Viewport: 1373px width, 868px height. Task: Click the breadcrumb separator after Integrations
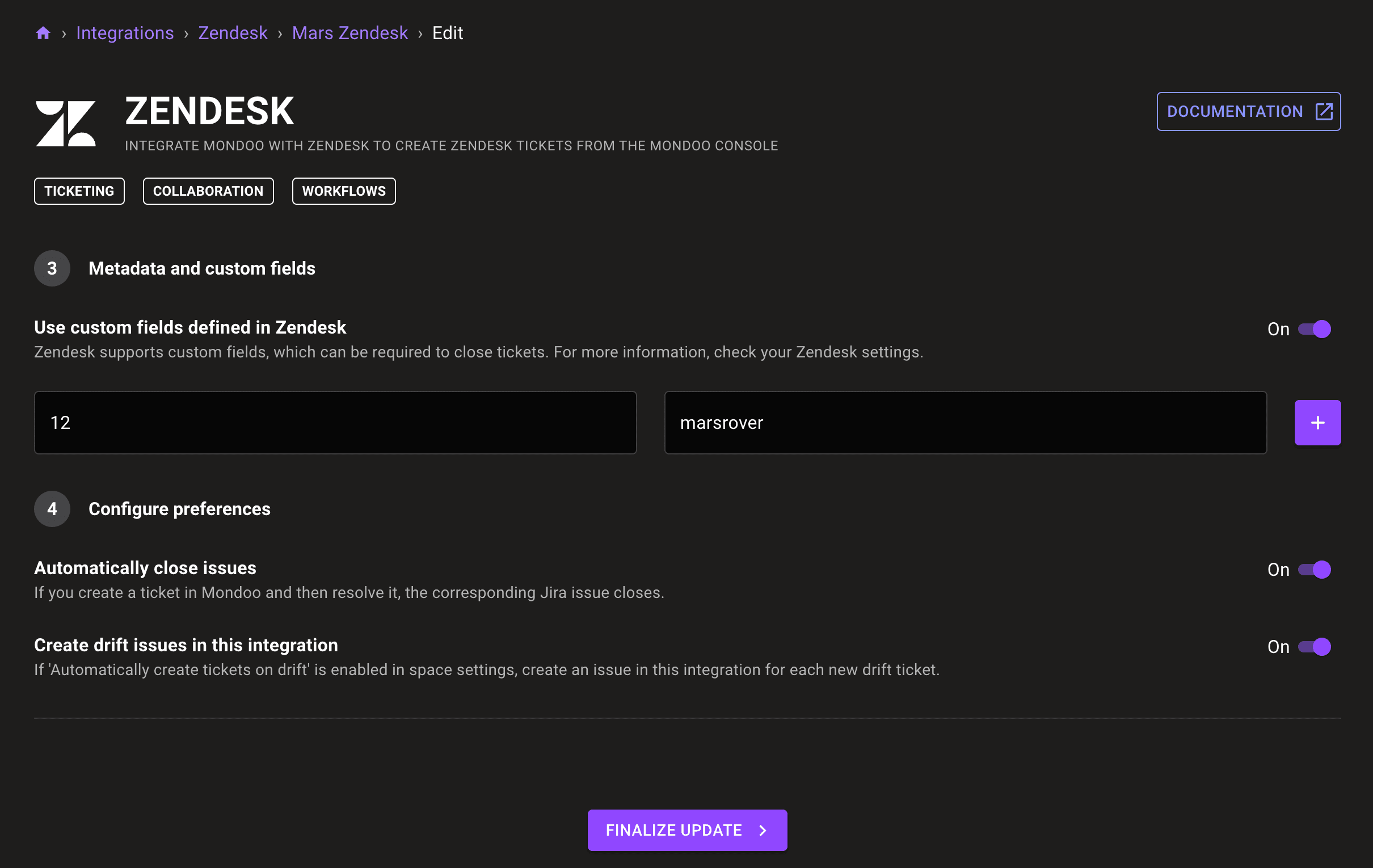pos(187,33)
